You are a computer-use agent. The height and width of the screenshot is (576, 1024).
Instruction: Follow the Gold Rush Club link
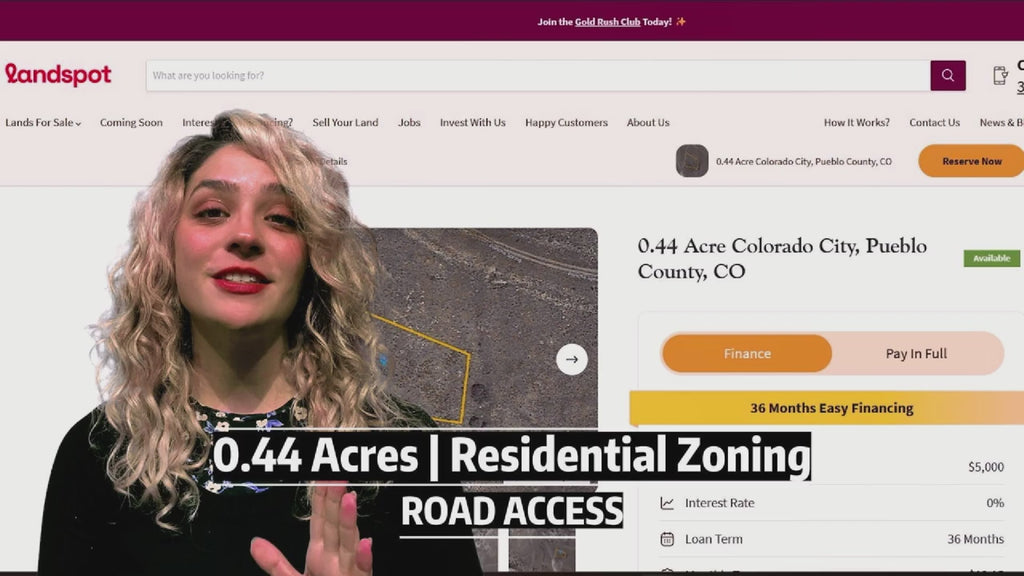point(607,22)
